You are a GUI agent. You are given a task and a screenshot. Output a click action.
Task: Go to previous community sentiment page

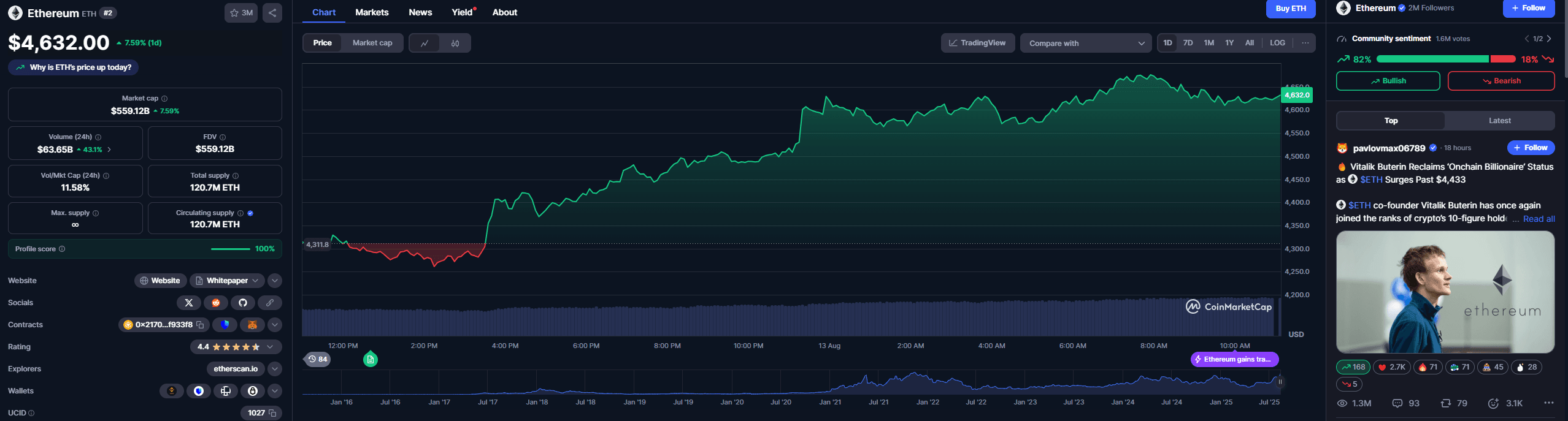pos(1527,39)
